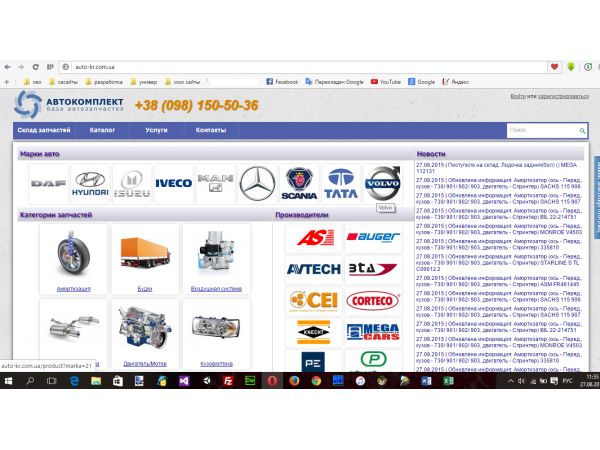Open the Mercedes-Benz star logo

[x=257, y=183]
